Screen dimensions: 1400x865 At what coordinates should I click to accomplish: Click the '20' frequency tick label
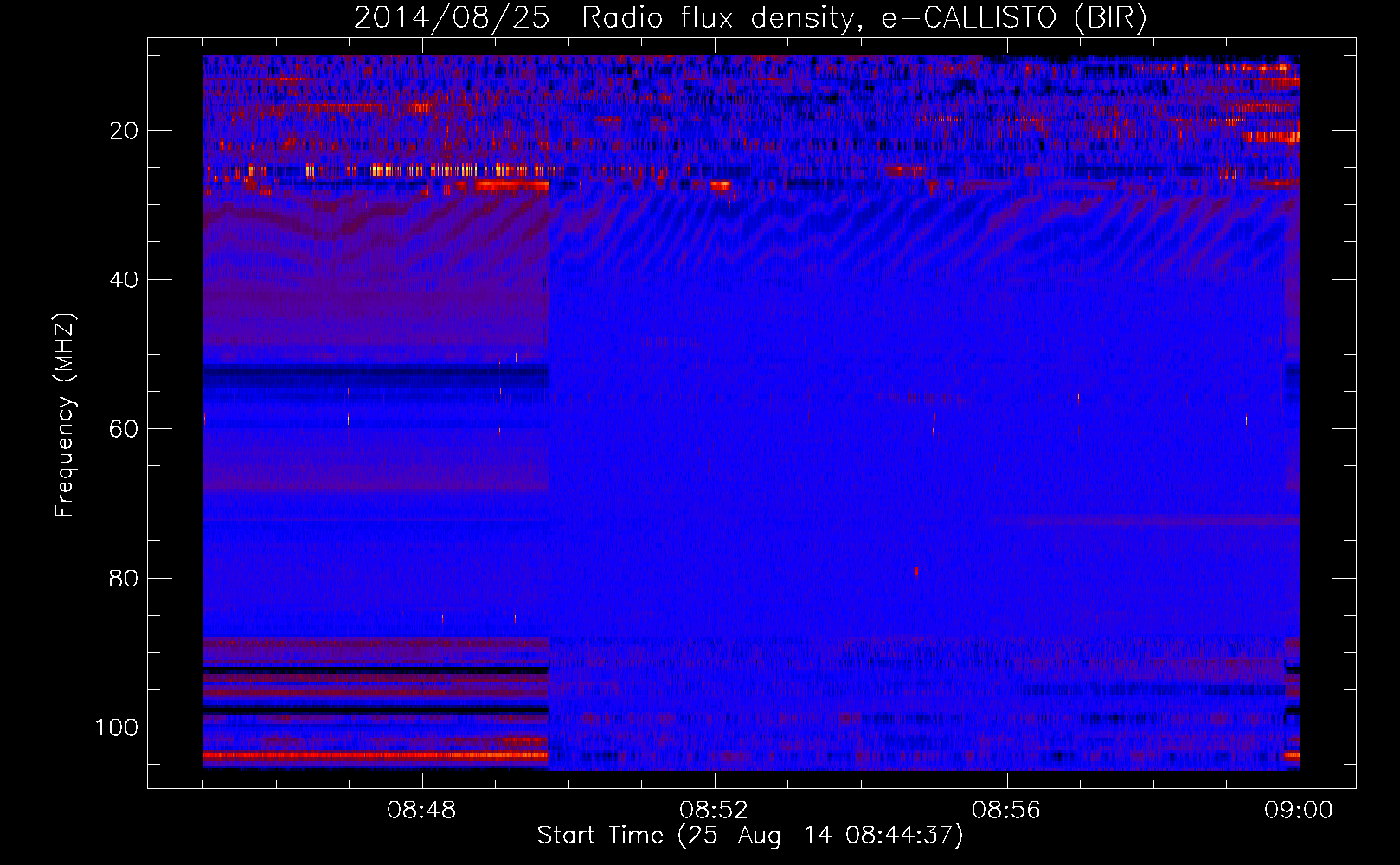click(125, 131)
